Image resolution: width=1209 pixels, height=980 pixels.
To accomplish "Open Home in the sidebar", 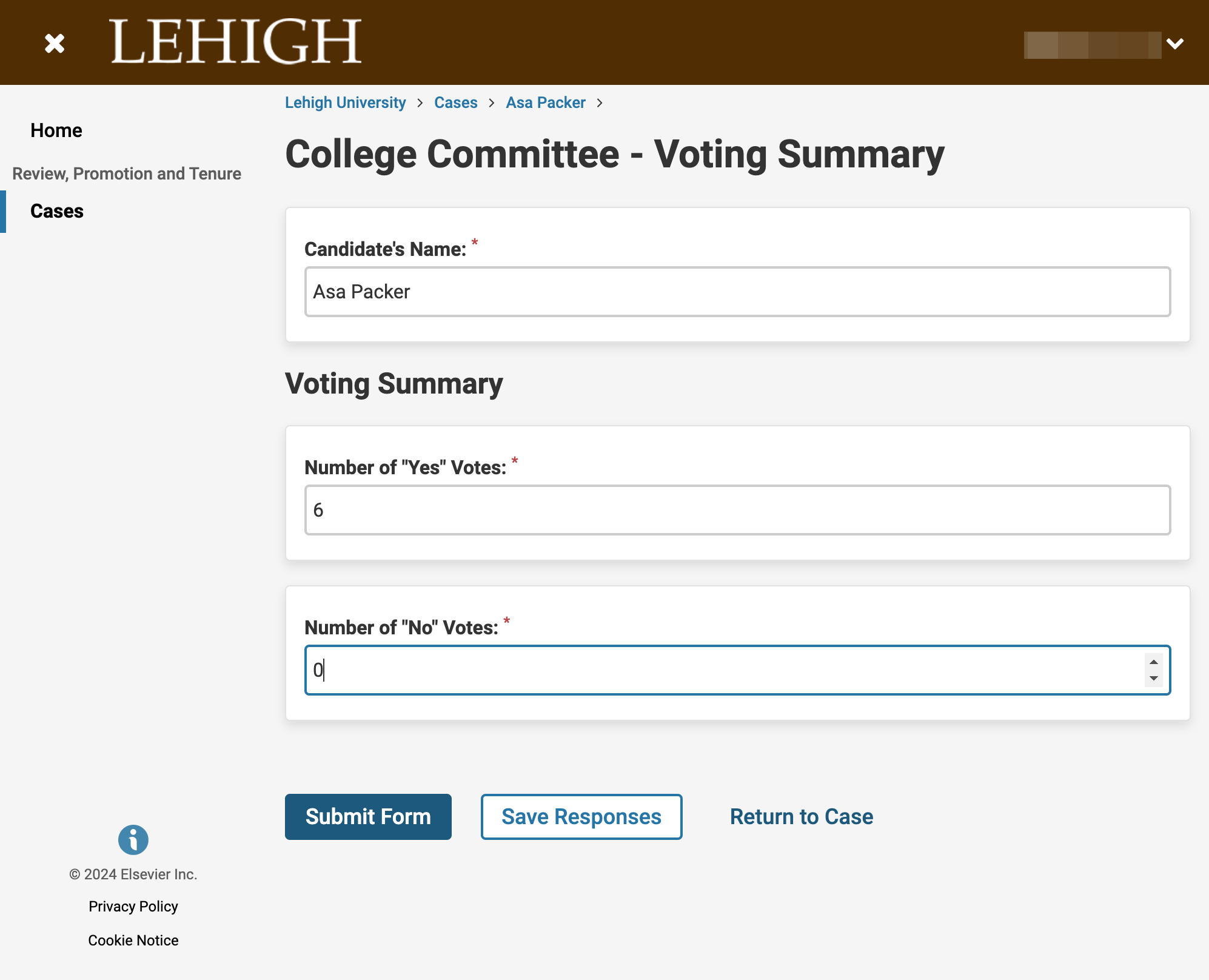I will coord(56,130).
